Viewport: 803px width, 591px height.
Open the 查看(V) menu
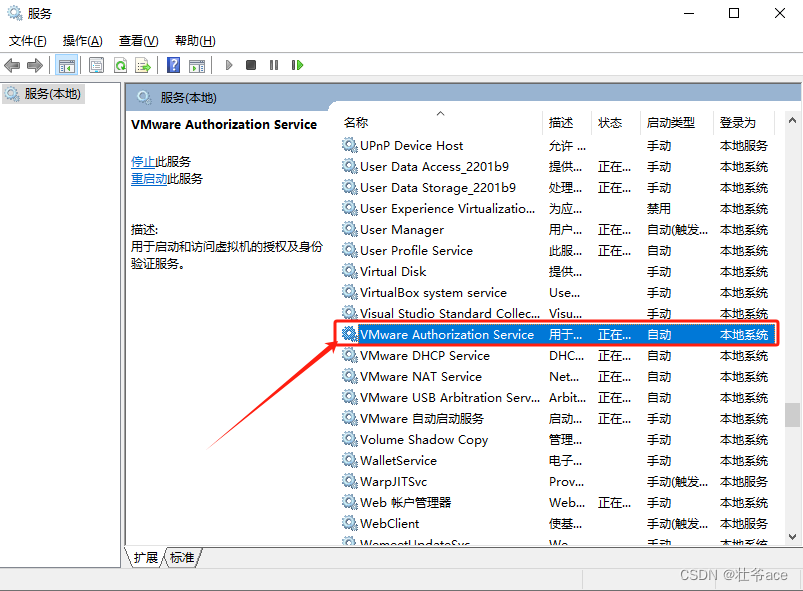click(138, 40)
